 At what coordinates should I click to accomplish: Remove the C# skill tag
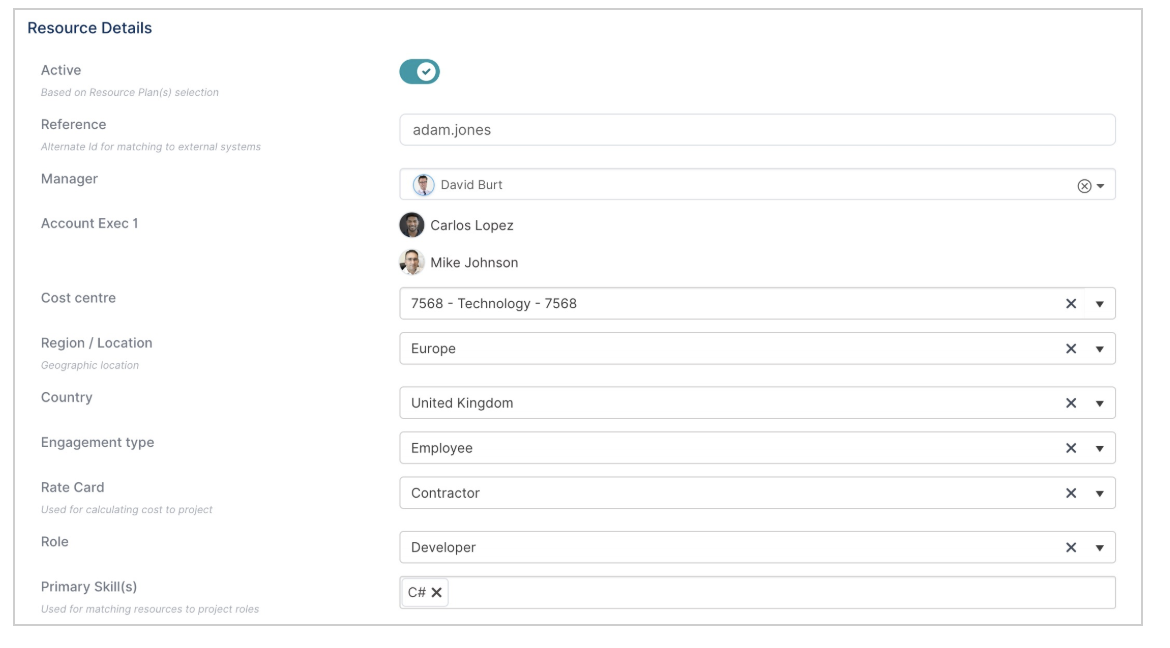(437, 592)
